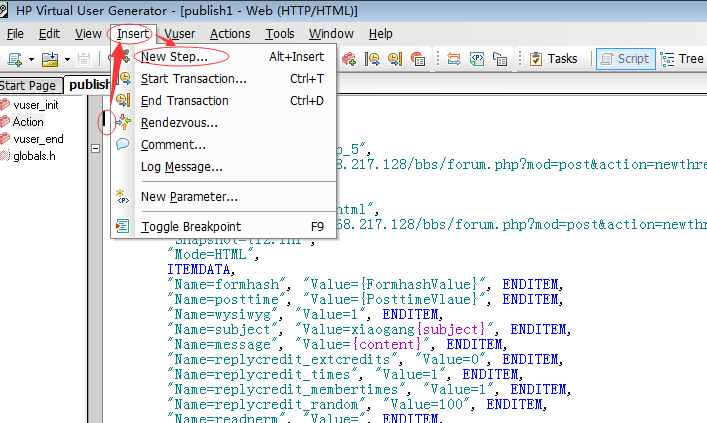Click the {content} parameter in the script

tap(387, 345)
